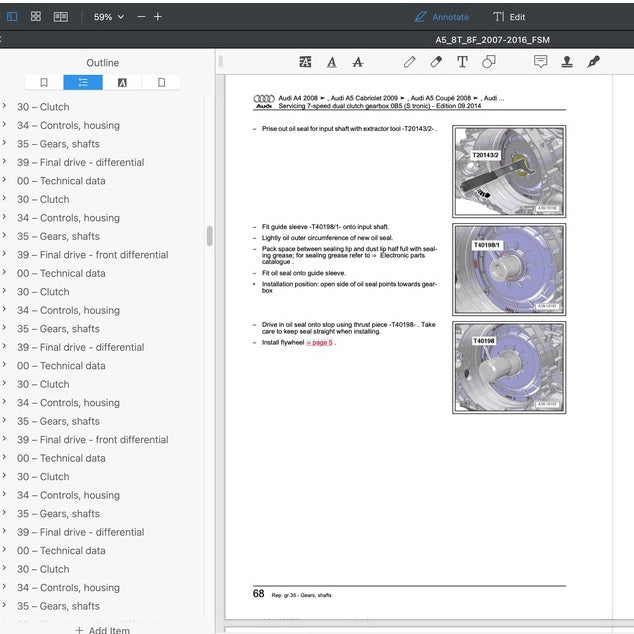The width and height of the screenshot is (634, 634).
Task: Zoom out with the minus button
Action: (141, 17)
